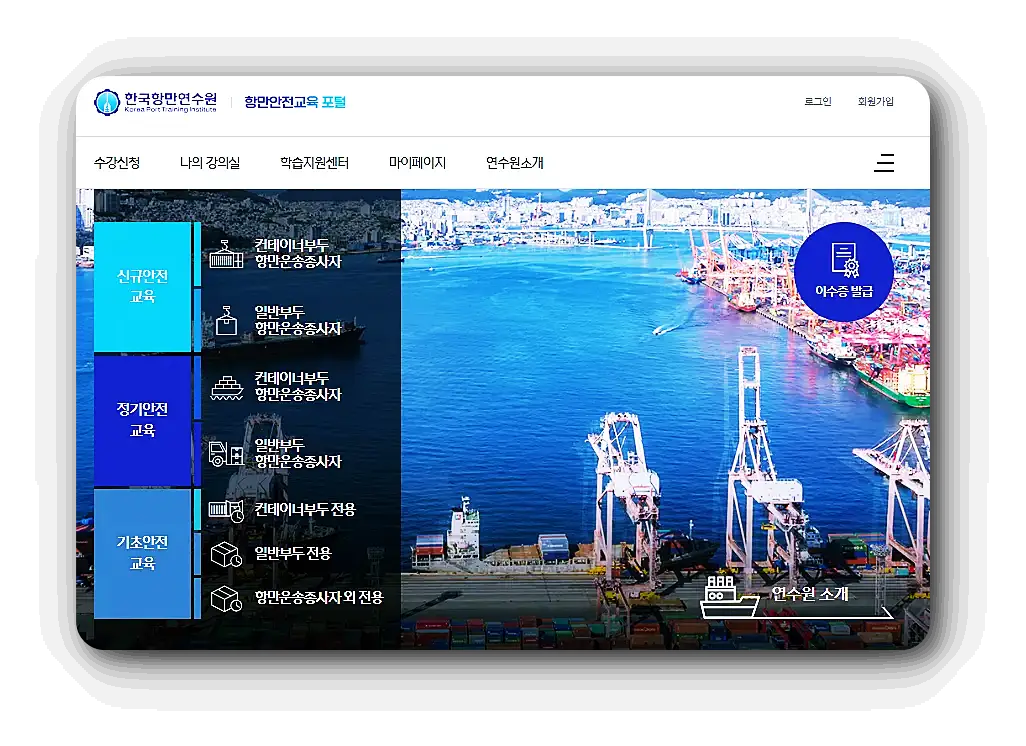Open the 수강신청 menu
Screen dimensions: 1026x746
pyautogui.click(x=117, y=162)
